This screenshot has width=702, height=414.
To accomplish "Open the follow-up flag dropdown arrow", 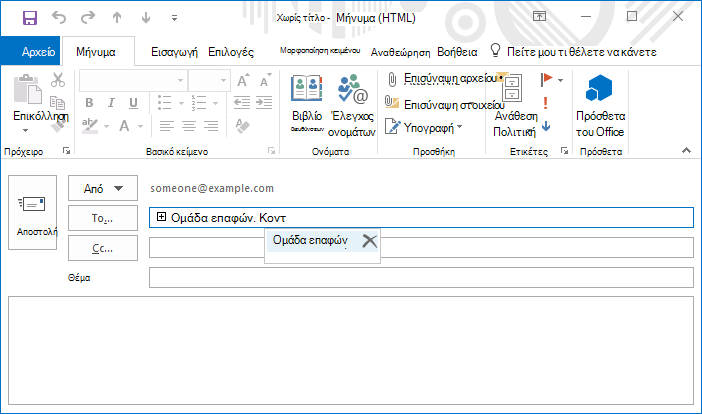I will (x=561, y=81).
